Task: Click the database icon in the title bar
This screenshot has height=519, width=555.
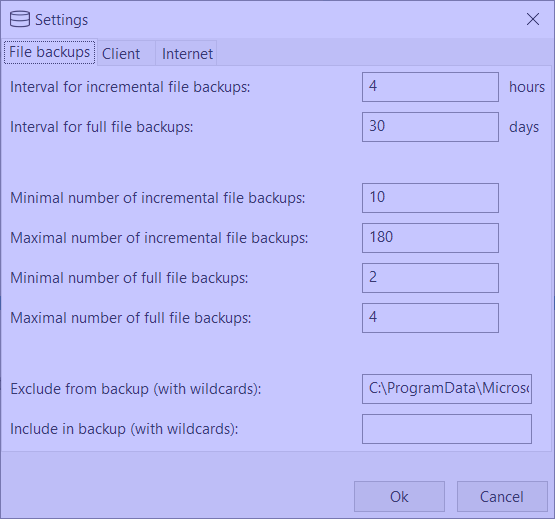Action: pyautogui.click(x=19, y=19)
